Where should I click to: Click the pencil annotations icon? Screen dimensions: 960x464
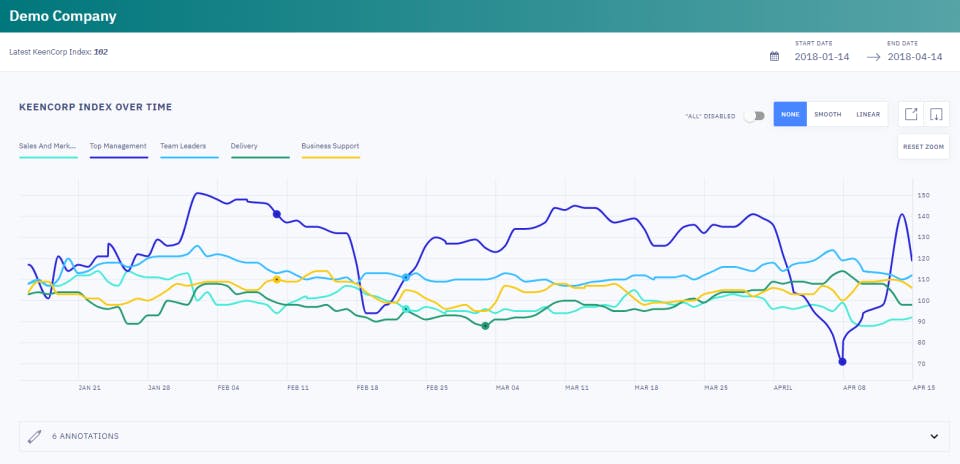point(35,436)
